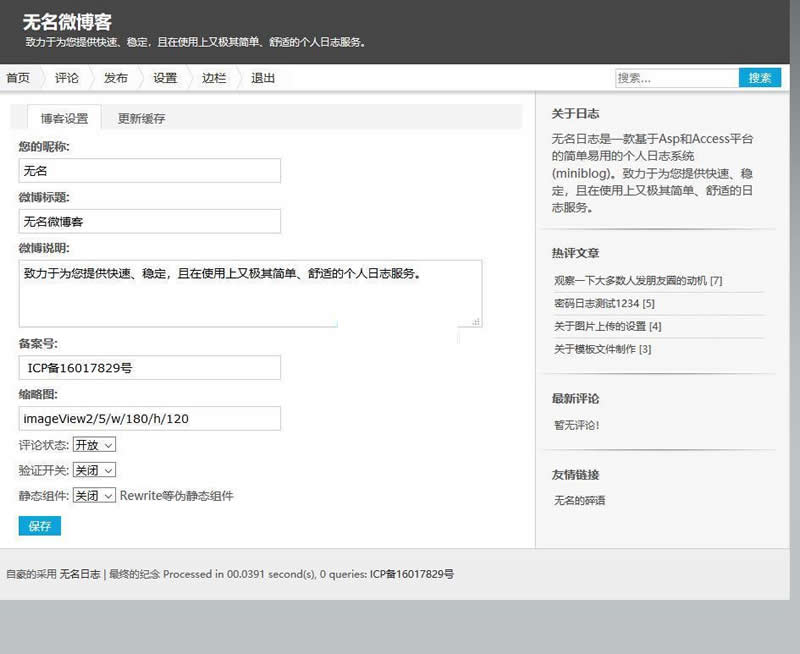Image resolution: width=800 pixels, height=654 pixels.
Task: Open the 无名的碎语 friend link
Action: [579, 500]
